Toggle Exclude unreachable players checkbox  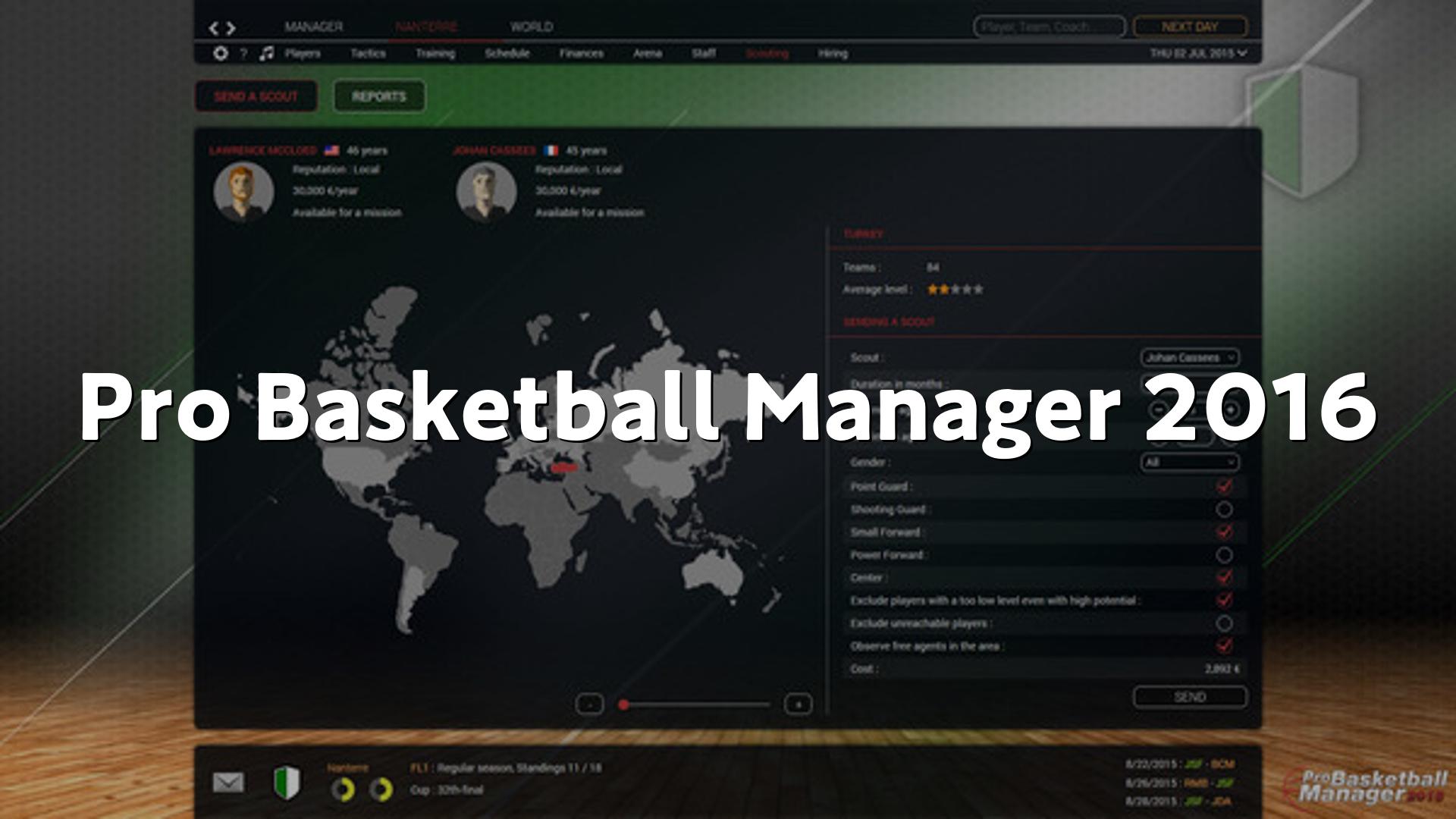pos(1223,623)
